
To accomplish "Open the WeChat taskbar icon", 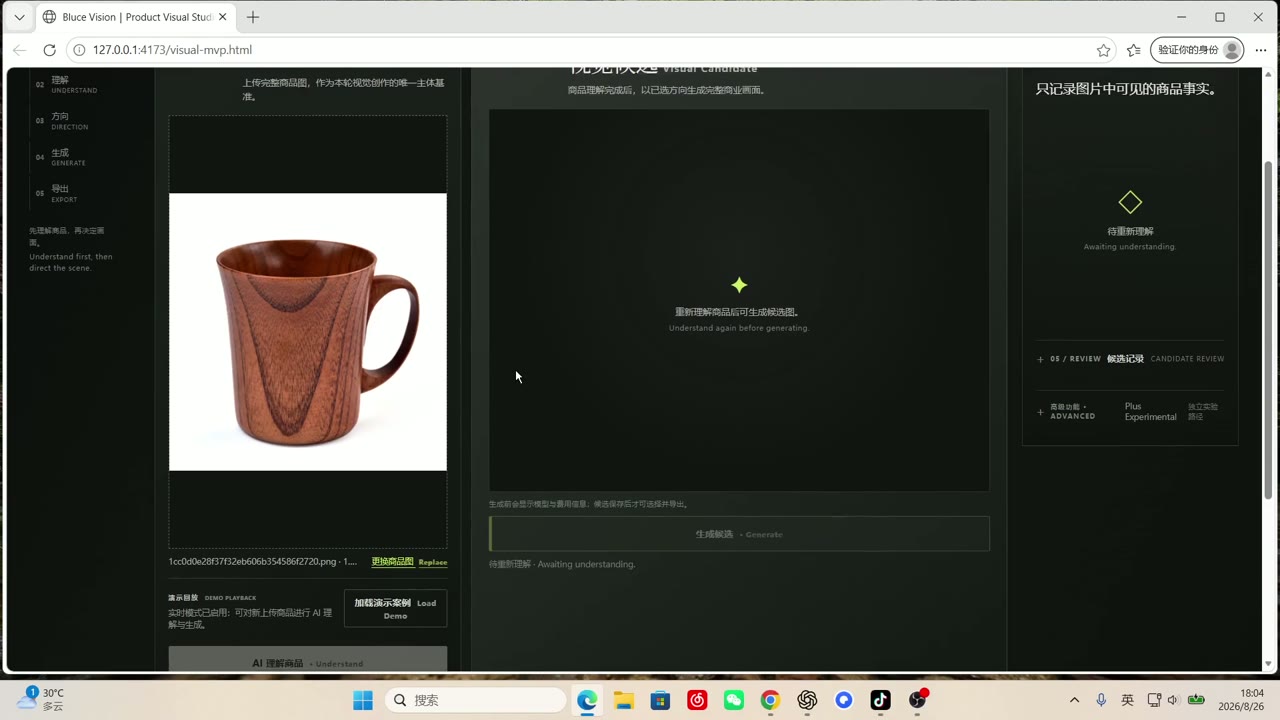I will tap(734, 700).
